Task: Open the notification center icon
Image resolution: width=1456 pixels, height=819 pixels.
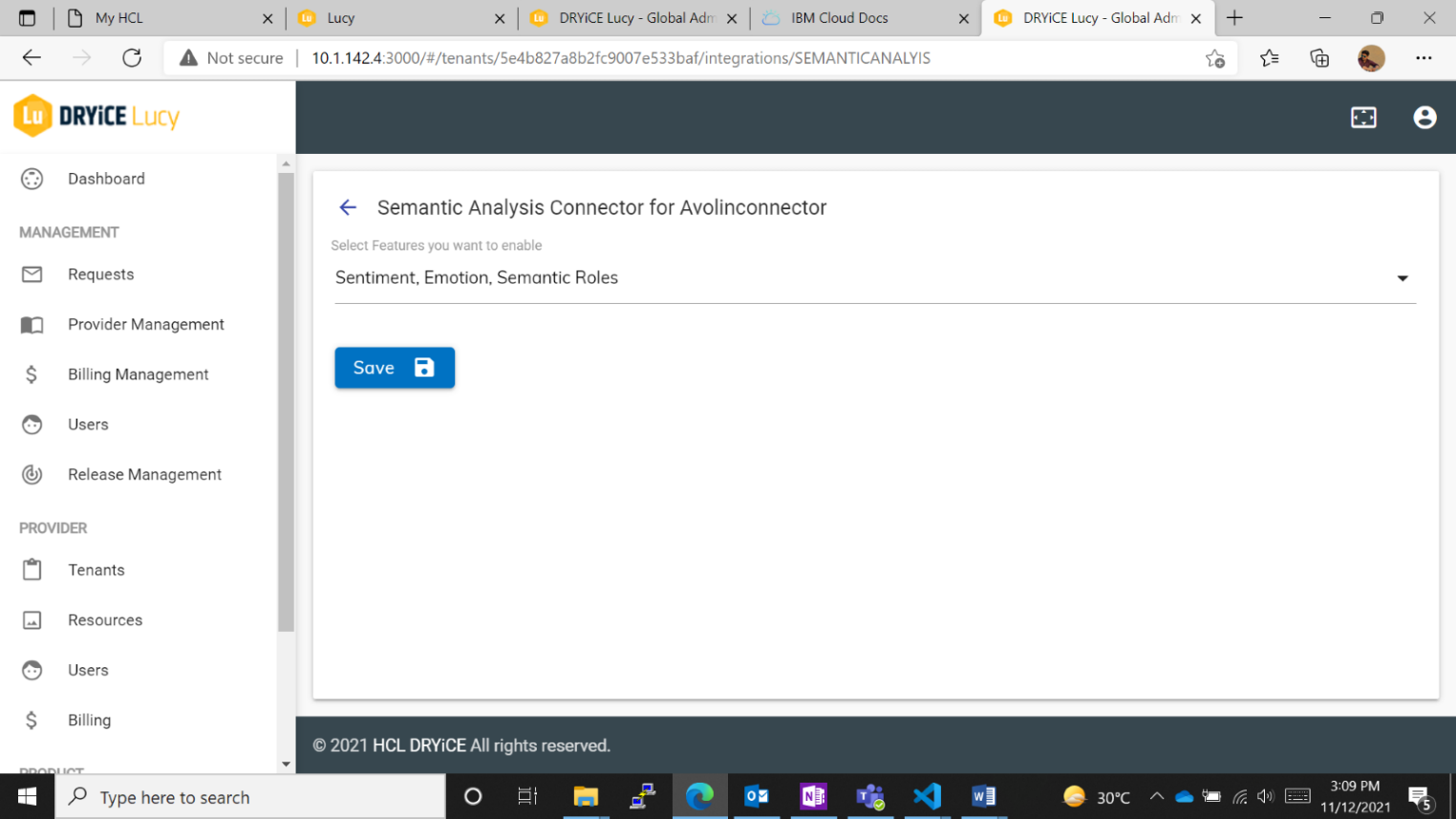Action: [1420, 796]
